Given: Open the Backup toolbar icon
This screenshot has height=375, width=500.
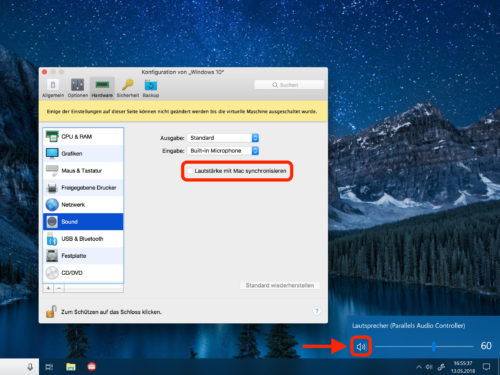Looking at the screenshot, I should [151, 85].
